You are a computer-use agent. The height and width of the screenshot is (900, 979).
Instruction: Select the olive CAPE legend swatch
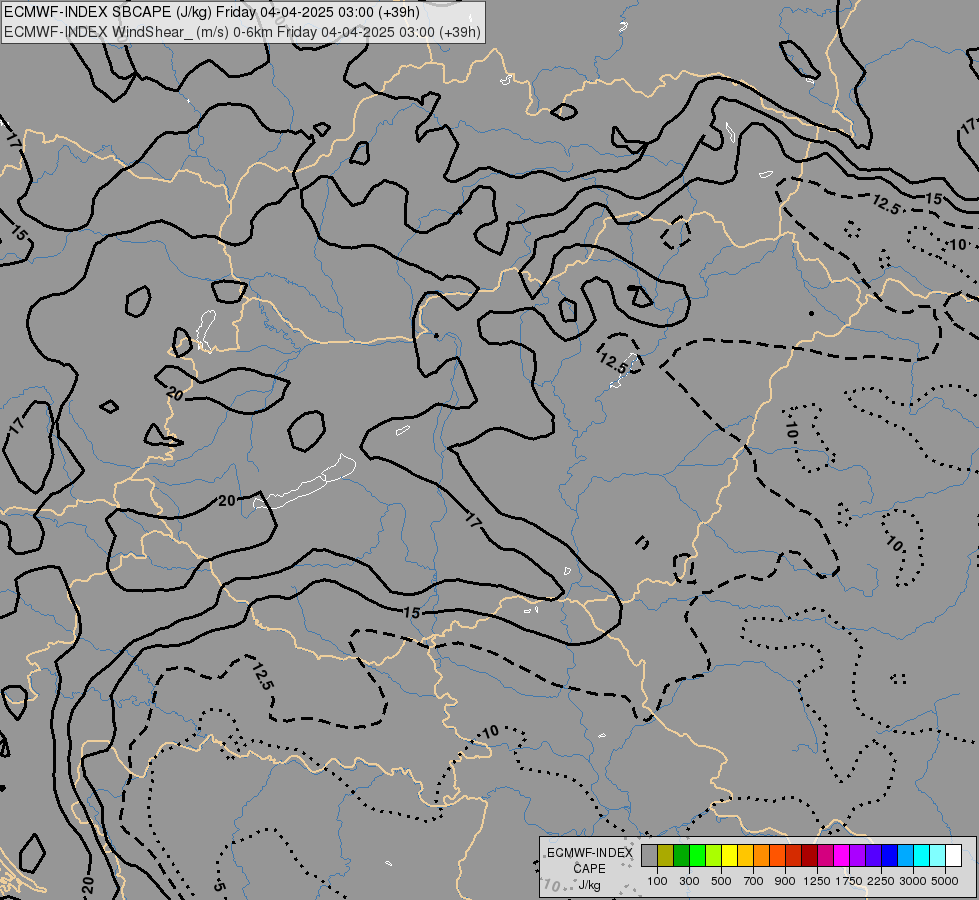[x=666, y=856]
